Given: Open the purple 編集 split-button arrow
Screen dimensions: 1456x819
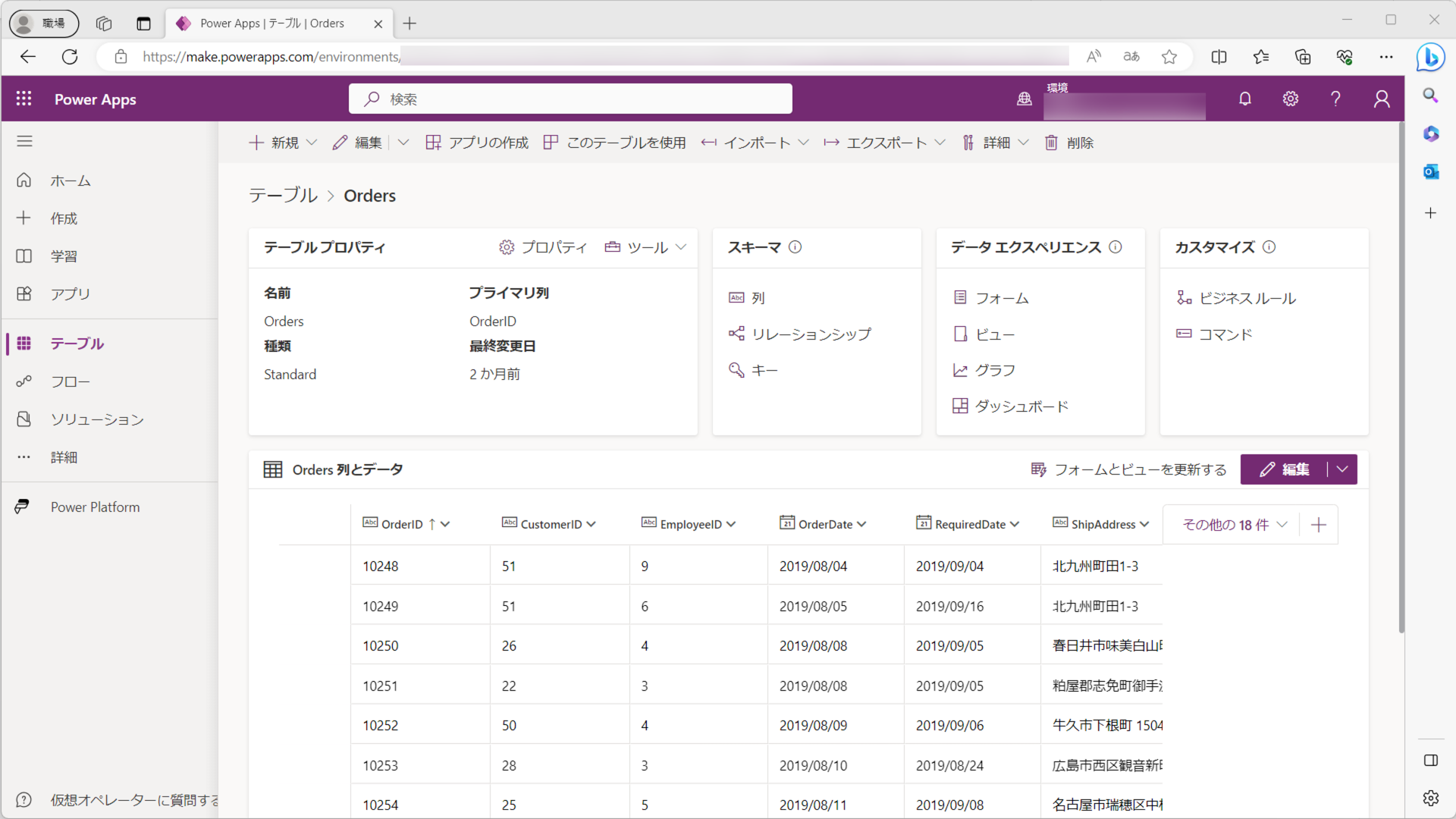Looking at the screenshot, I should [1342, 469].
